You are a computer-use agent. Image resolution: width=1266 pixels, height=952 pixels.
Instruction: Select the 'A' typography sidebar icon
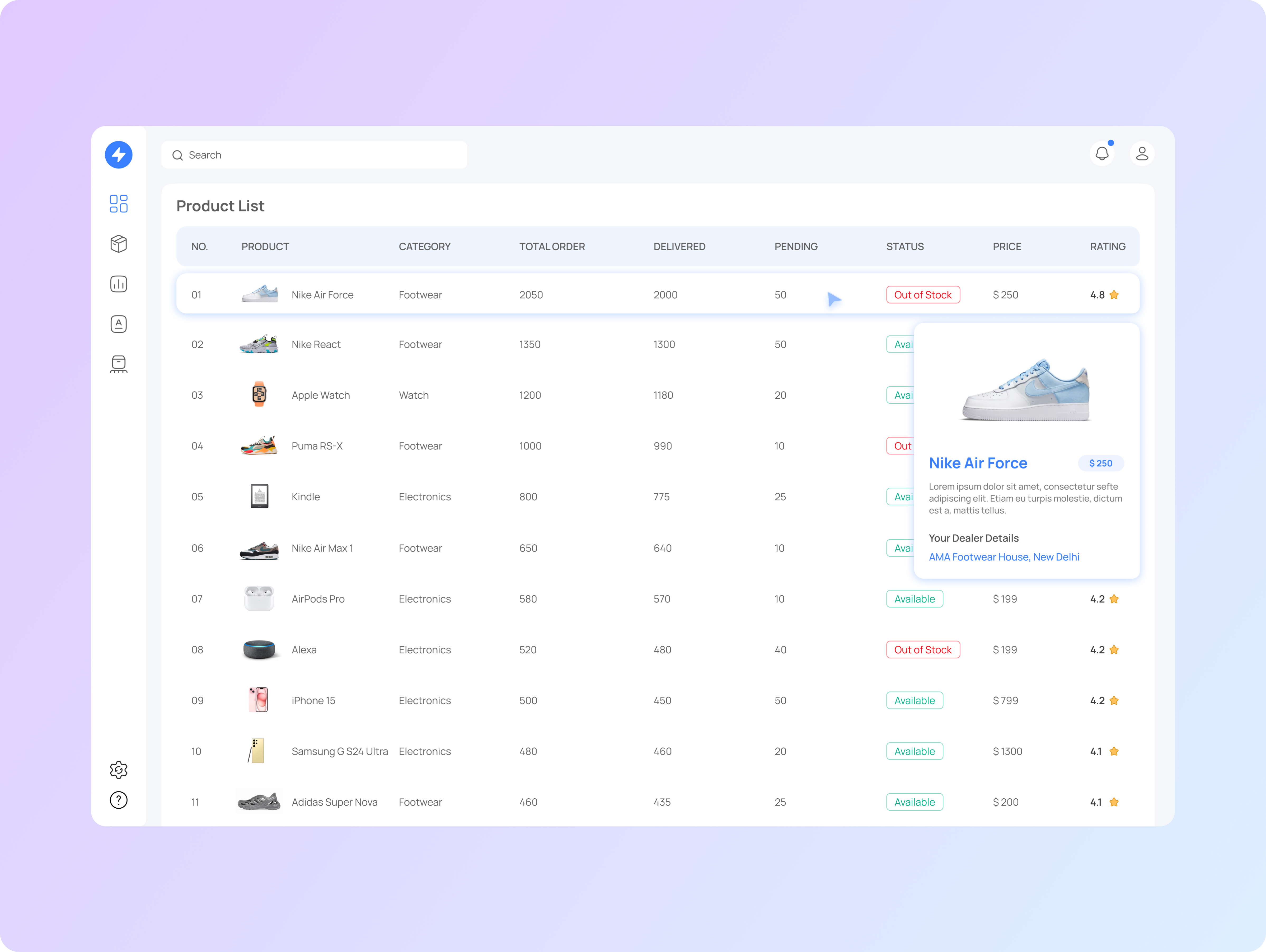click(x=119, y=324)
